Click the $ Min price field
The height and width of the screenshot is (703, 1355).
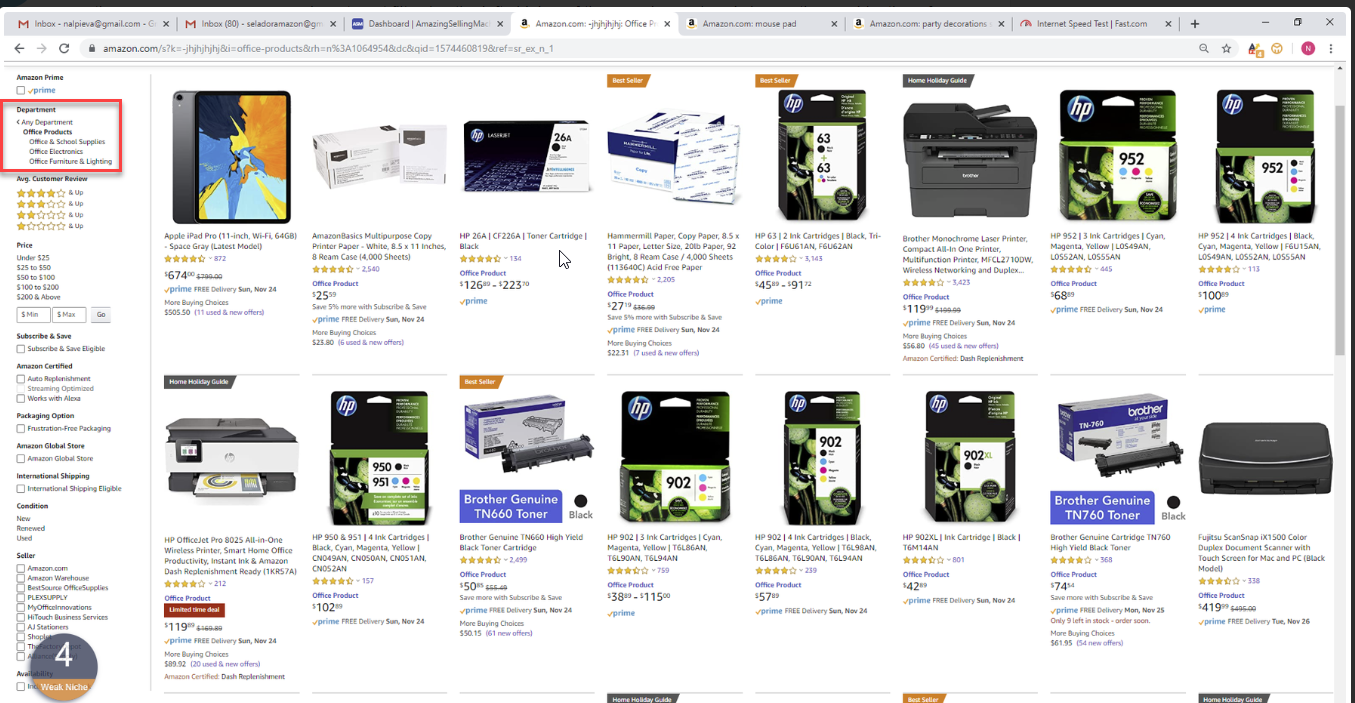[x=34, y=314]
